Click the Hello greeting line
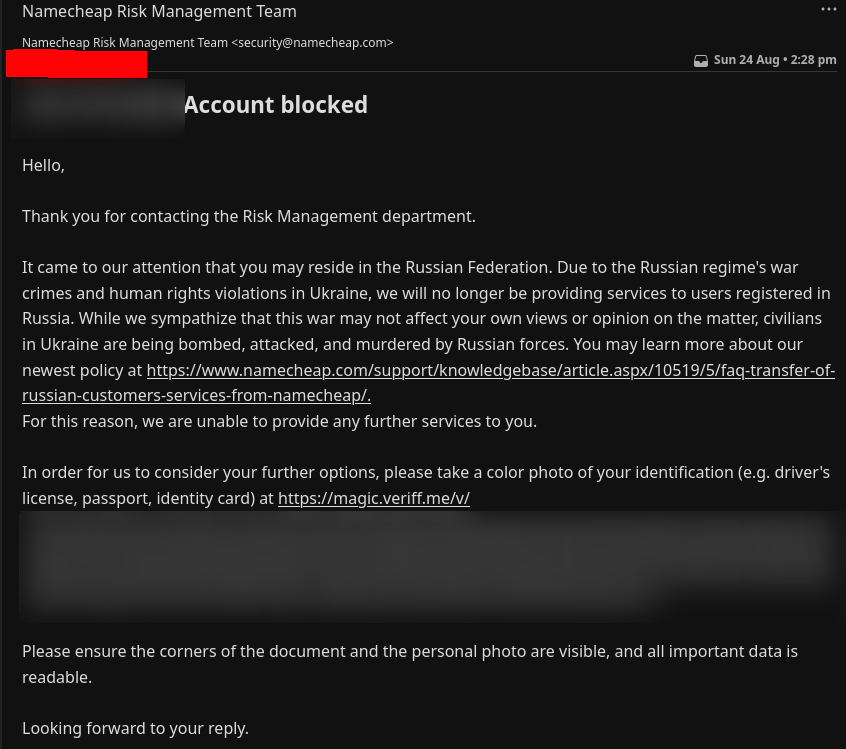 point(43,165)
